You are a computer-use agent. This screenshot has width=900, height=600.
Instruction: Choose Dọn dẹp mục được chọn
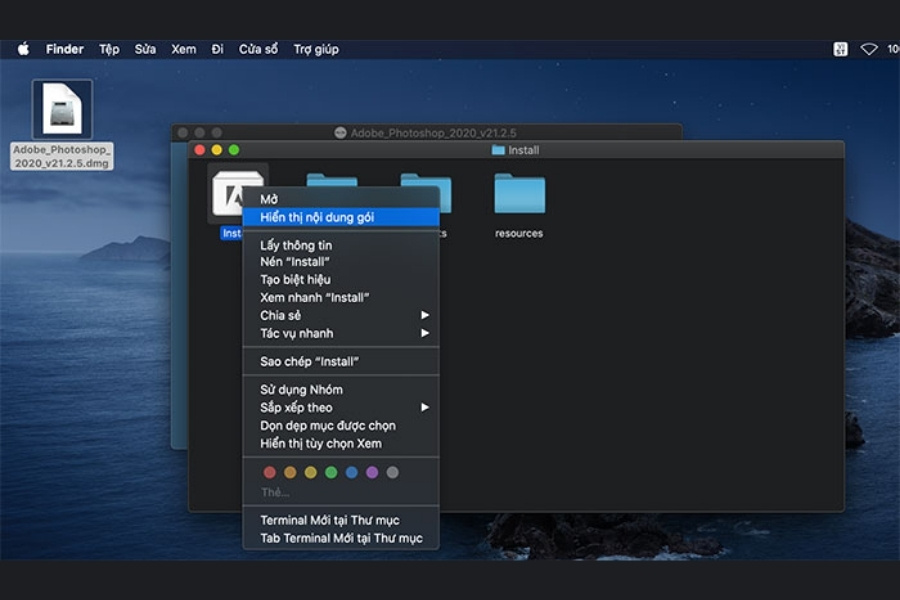coord(341,425)
